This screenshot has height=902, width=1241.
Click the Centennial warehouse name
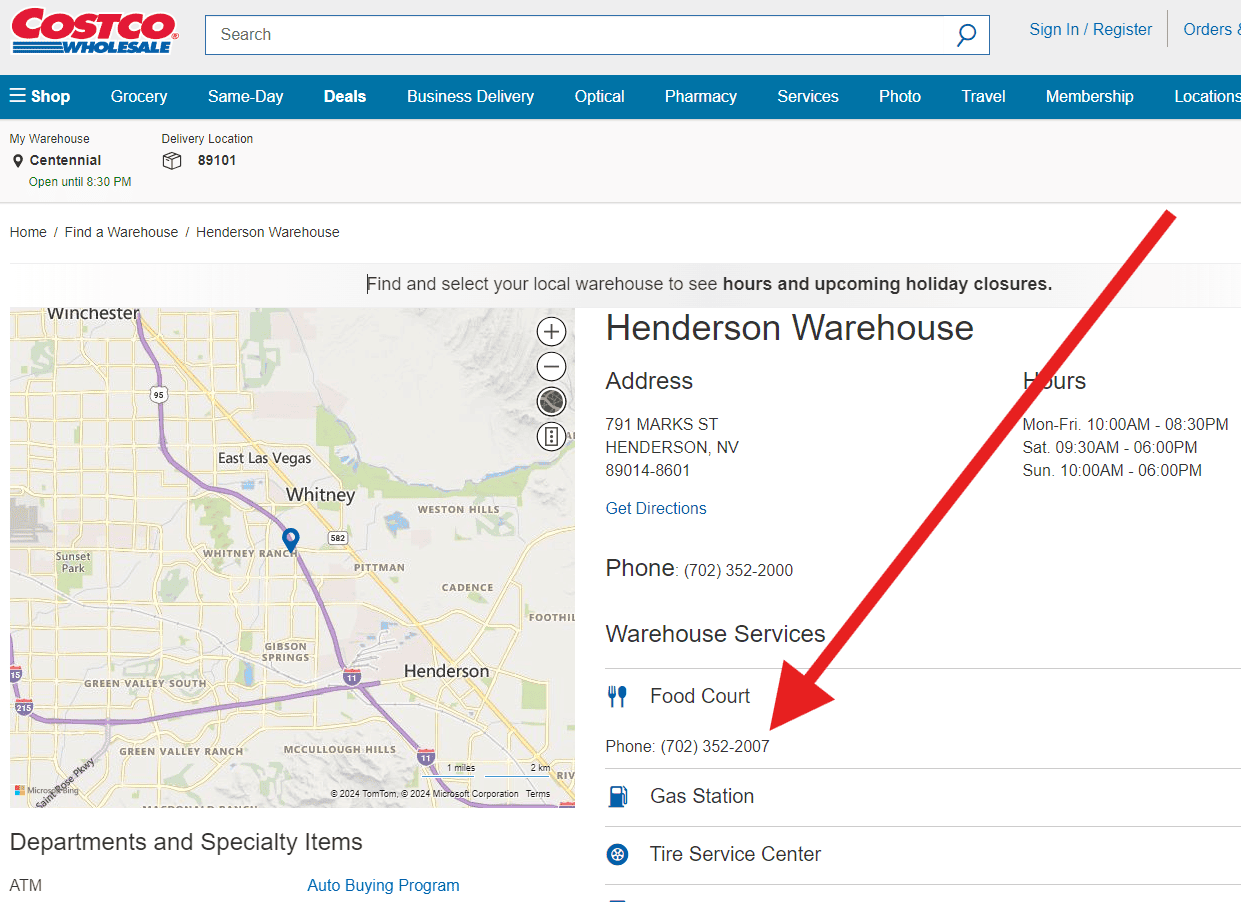[65, 160]
